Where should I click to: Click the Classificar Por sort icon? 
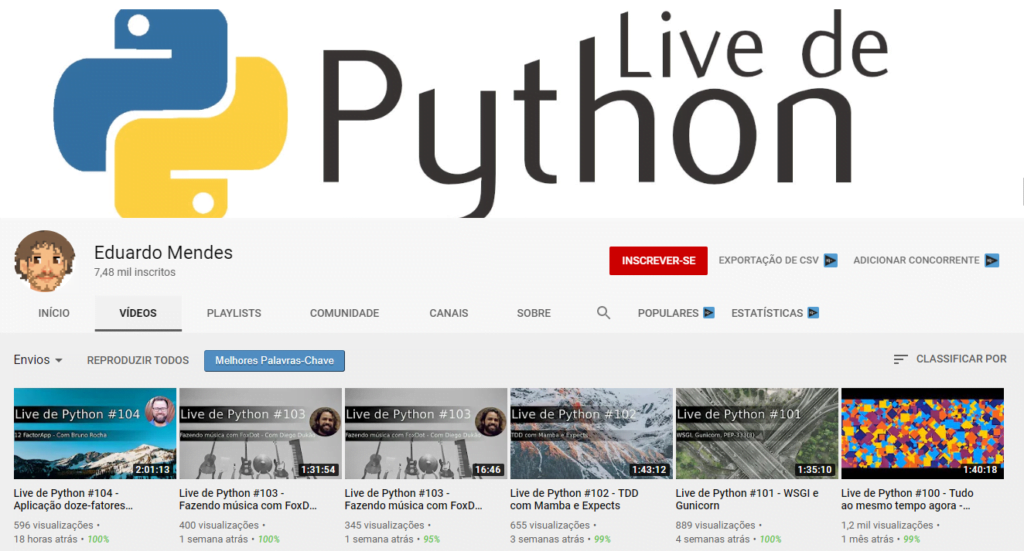[901, 359]
